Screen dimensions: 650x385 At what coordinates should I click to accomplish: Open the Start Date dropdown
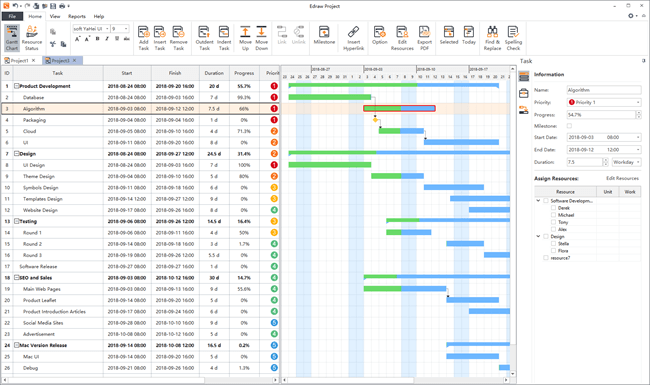[638, 137]
